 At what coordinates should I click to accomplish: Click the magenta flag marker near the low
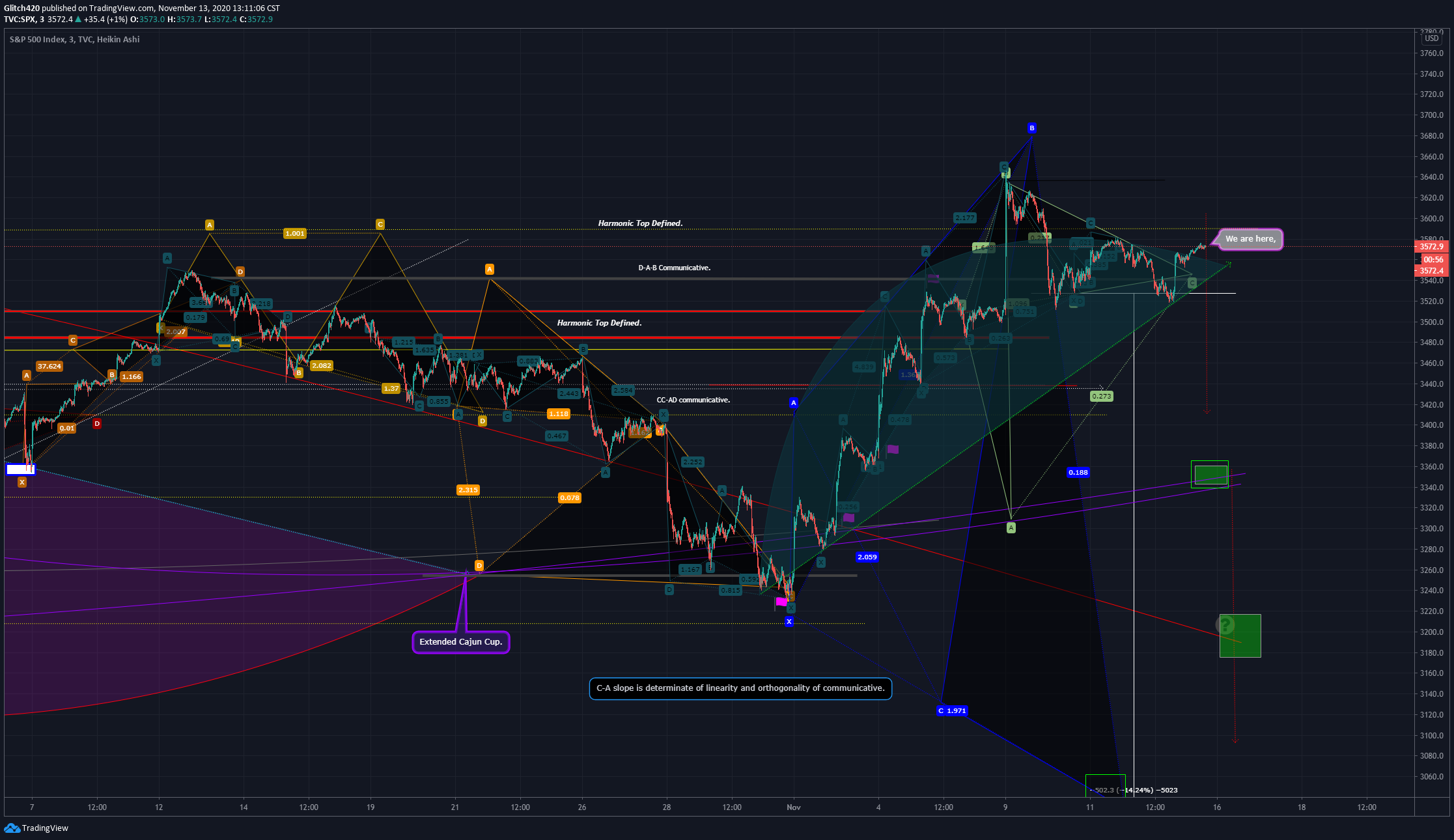781,602
